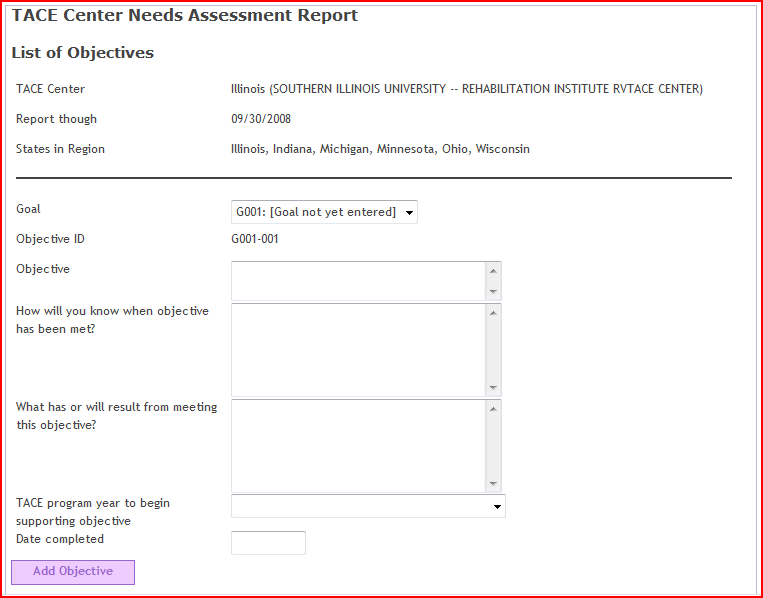Click inside the Objective text area

(x=359, y=281)
